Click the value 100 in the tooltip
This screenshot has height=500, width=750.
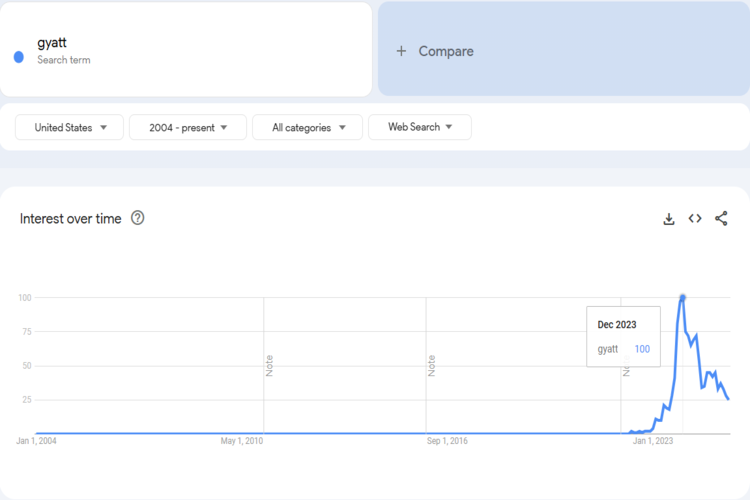coord(642,349)
